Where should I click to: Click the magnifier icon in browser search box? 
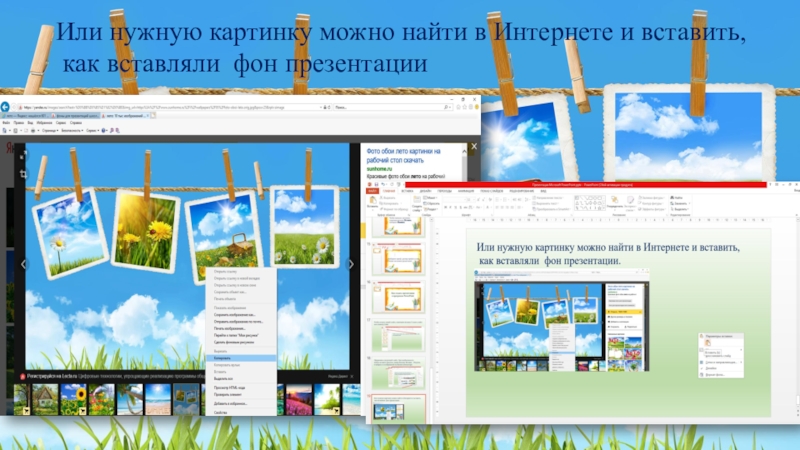pos(447,108)
